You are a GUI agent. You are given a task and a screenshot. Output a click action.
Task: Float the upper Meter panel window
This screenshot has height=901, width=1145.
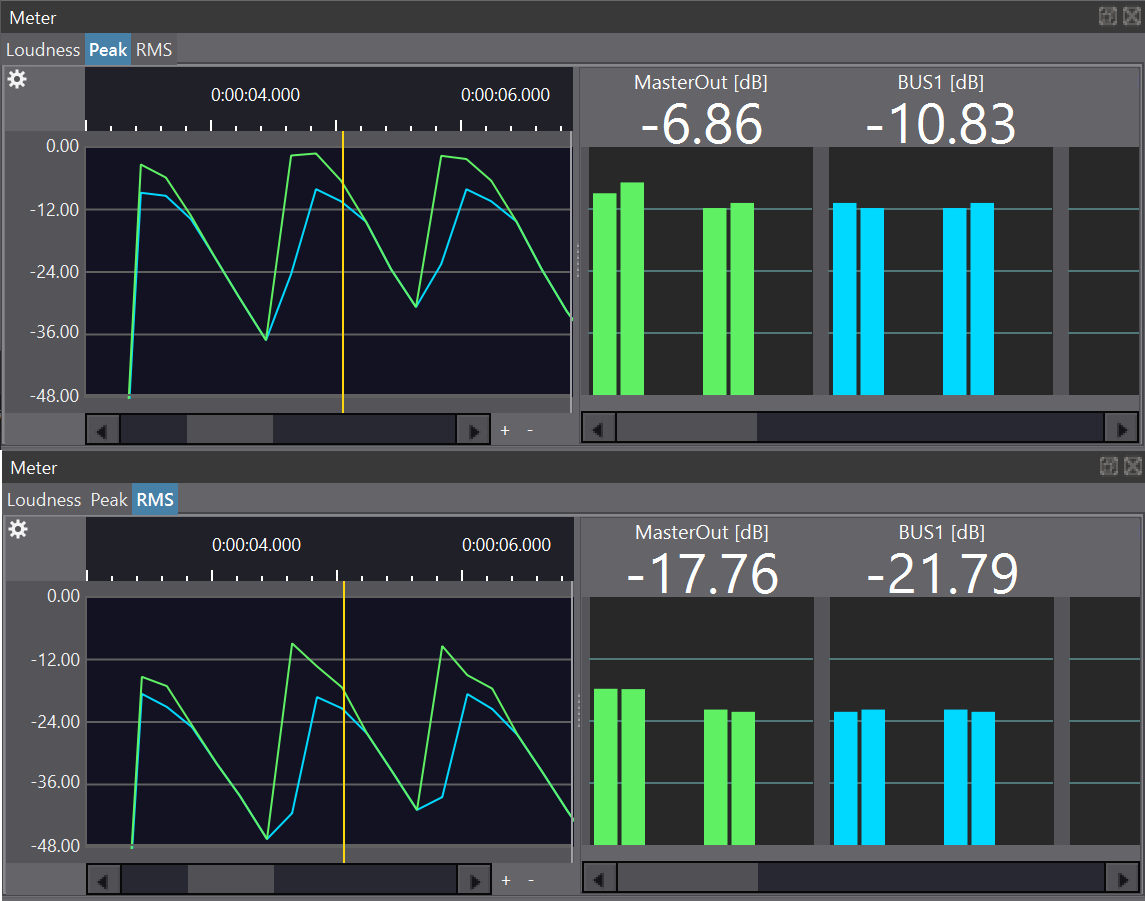(x=1108, y=16)
